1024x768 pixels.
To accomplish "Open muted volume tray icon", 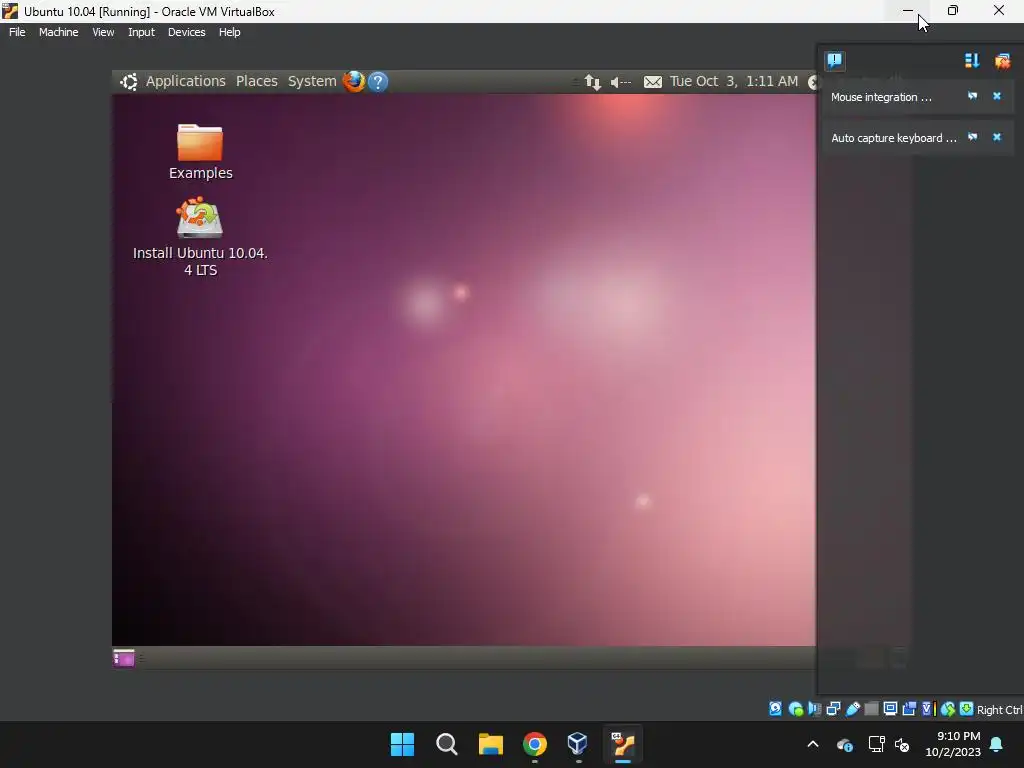I will tap(902, 744).
